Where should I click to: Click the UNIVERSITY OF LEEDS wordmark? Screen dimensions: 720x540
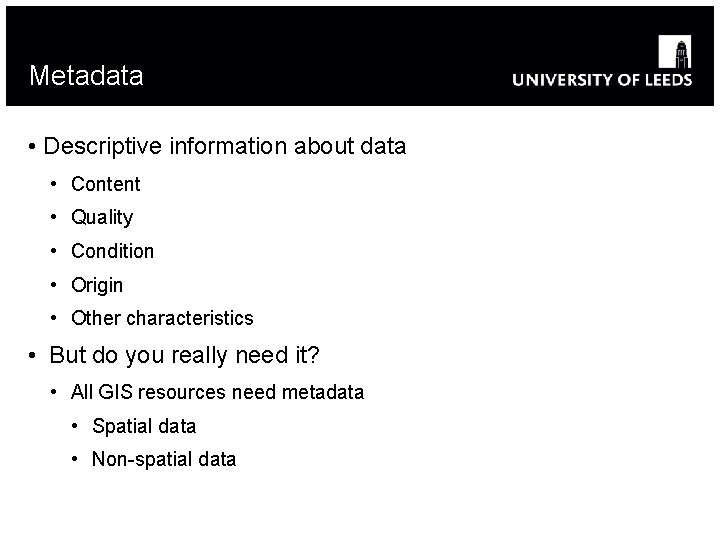(x=602, y=80)
